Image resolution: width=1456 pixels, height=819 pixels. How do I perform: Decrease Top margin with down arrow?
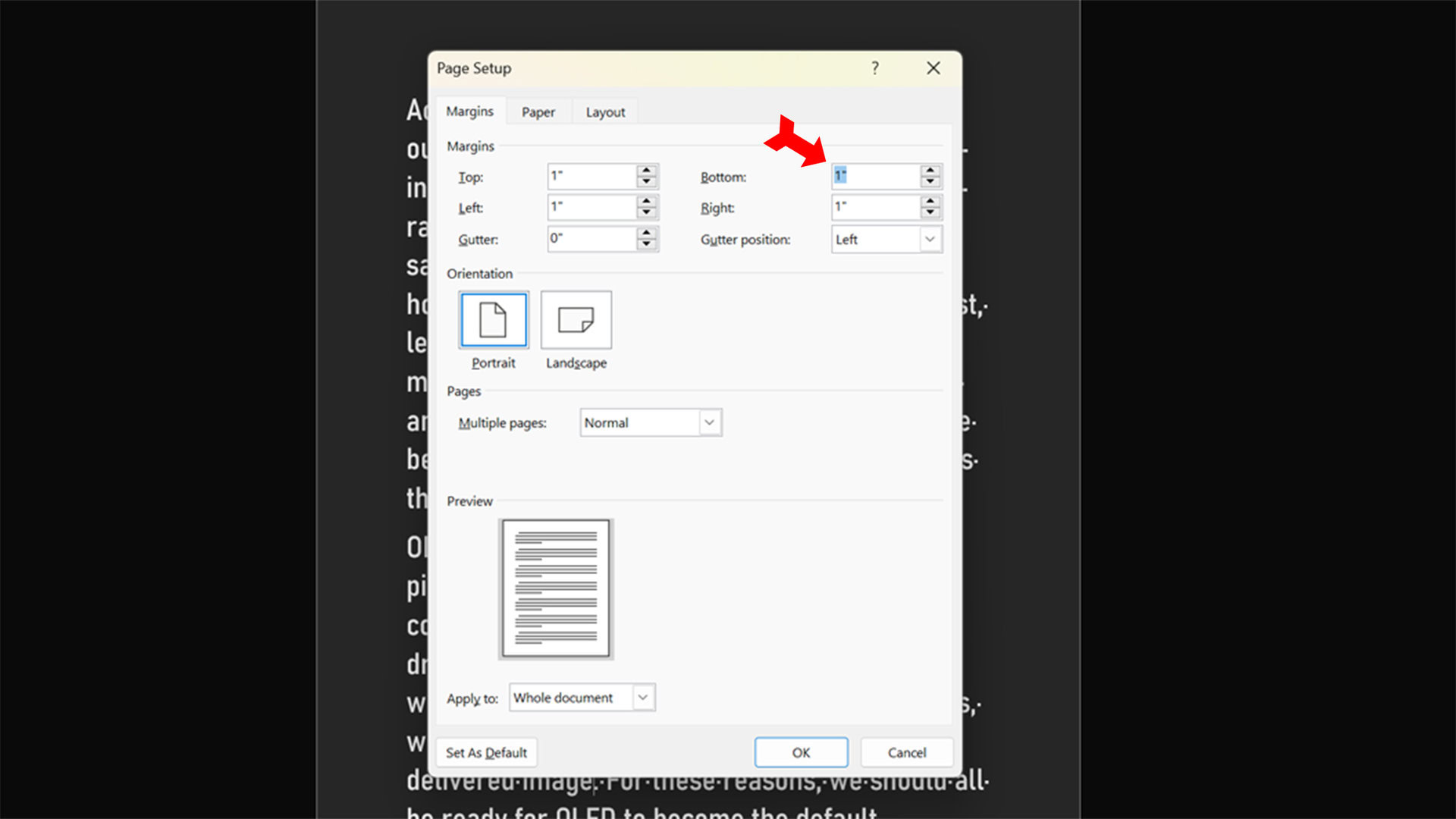coord(646,182)
